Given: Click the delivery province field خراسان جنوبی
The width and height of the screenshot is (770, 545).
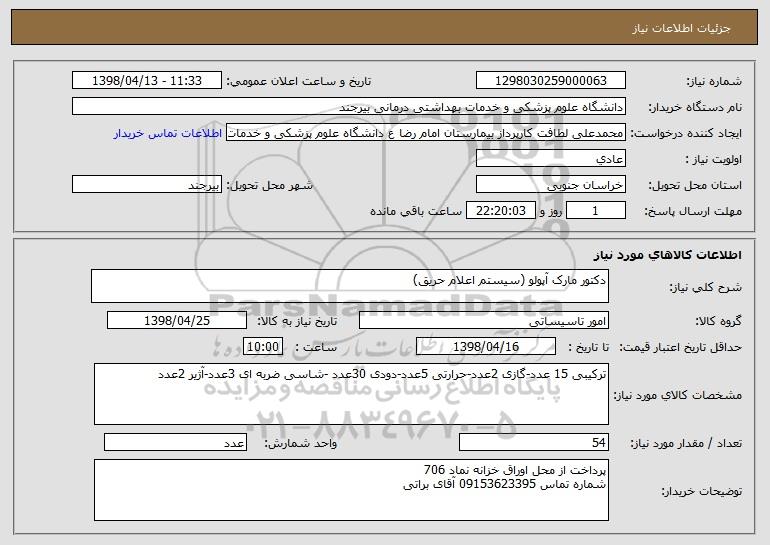Looking at the screenshot, I should click(x=550, y=185).
